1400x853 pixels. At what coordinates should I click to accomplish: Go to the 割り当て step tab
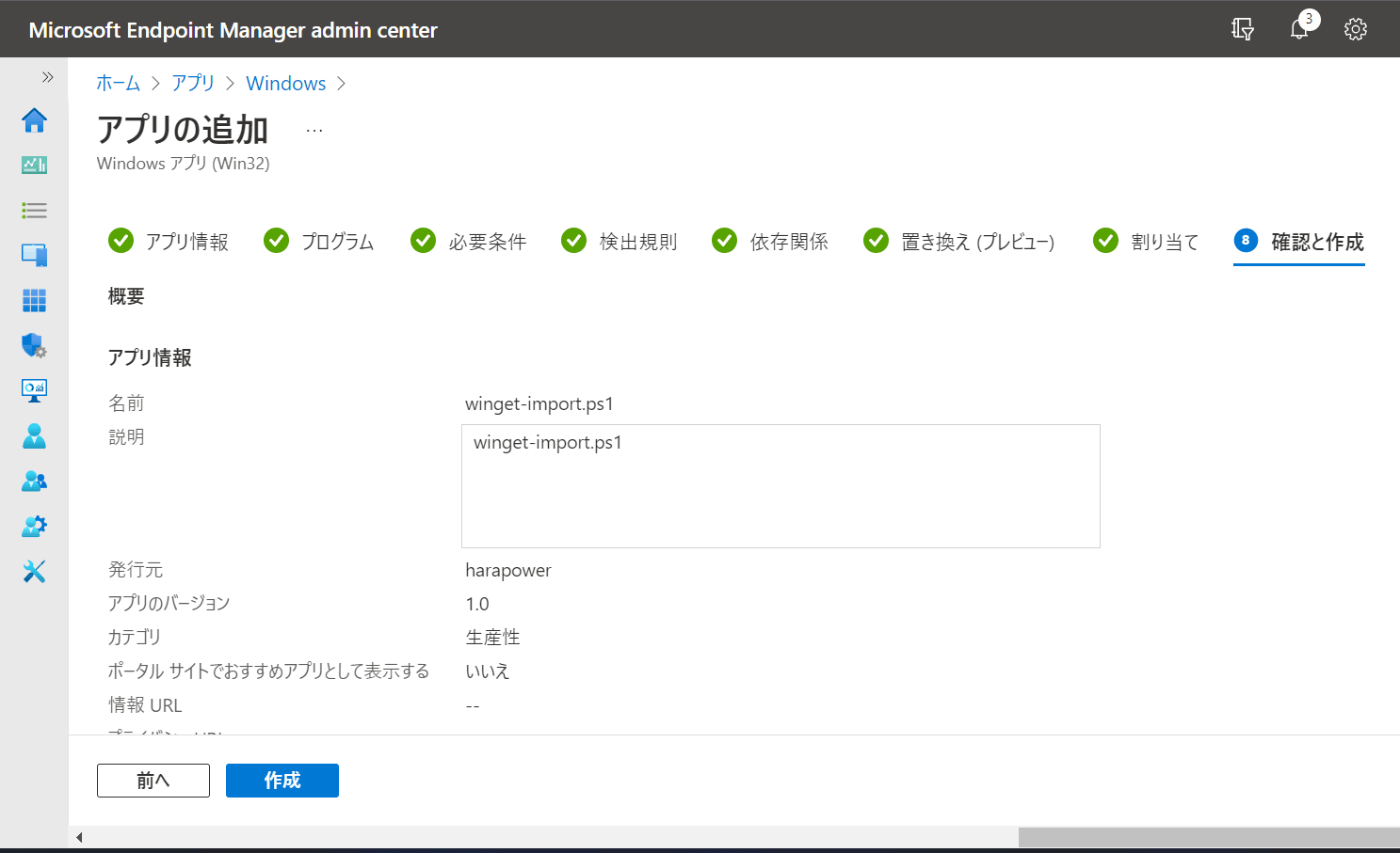[x=1146, y=242]
